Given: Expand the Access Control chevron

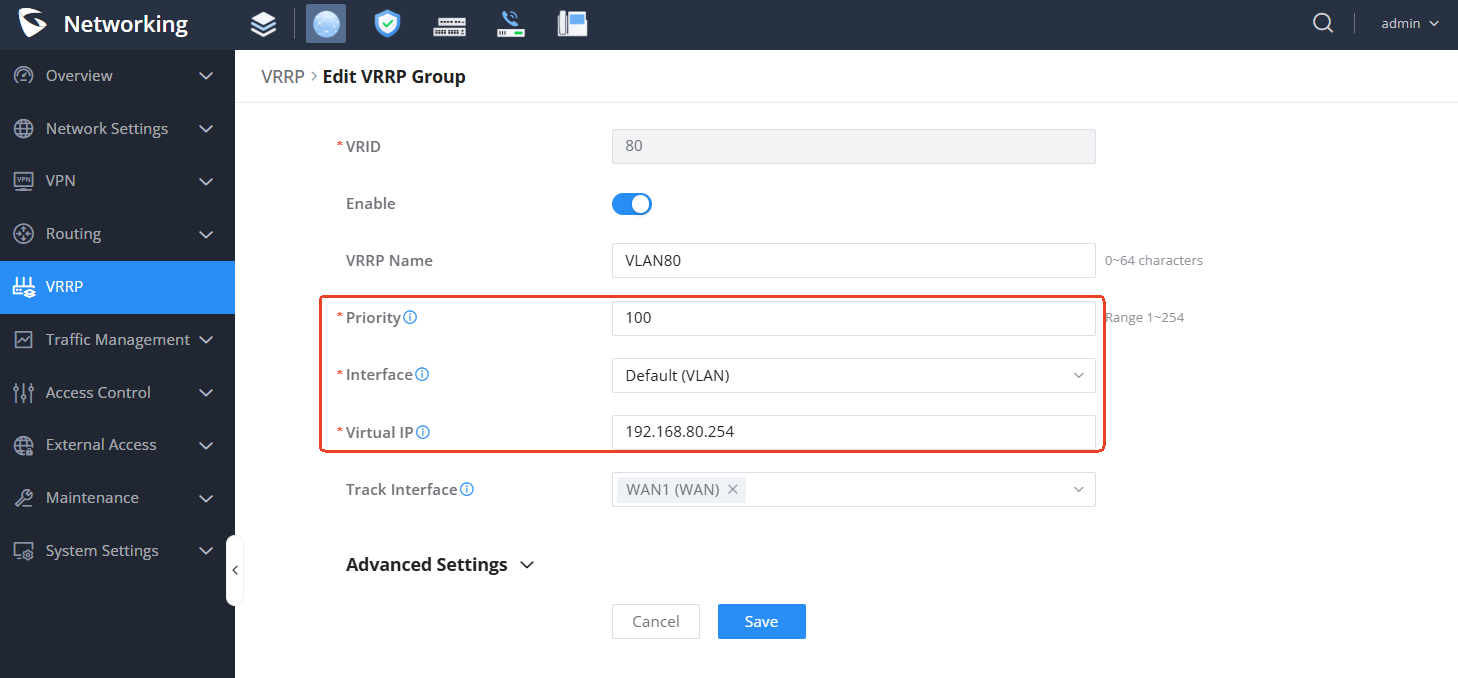Looking at the screenshot, I should tap(206, 393).
